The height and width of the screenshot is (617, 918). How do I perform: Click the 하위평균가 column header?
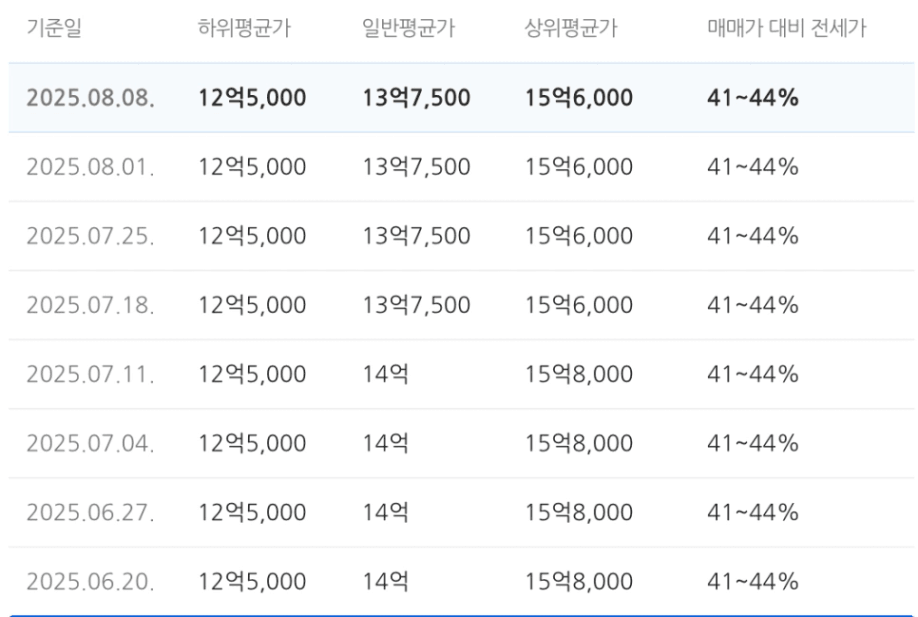click(x=244, y=28)
